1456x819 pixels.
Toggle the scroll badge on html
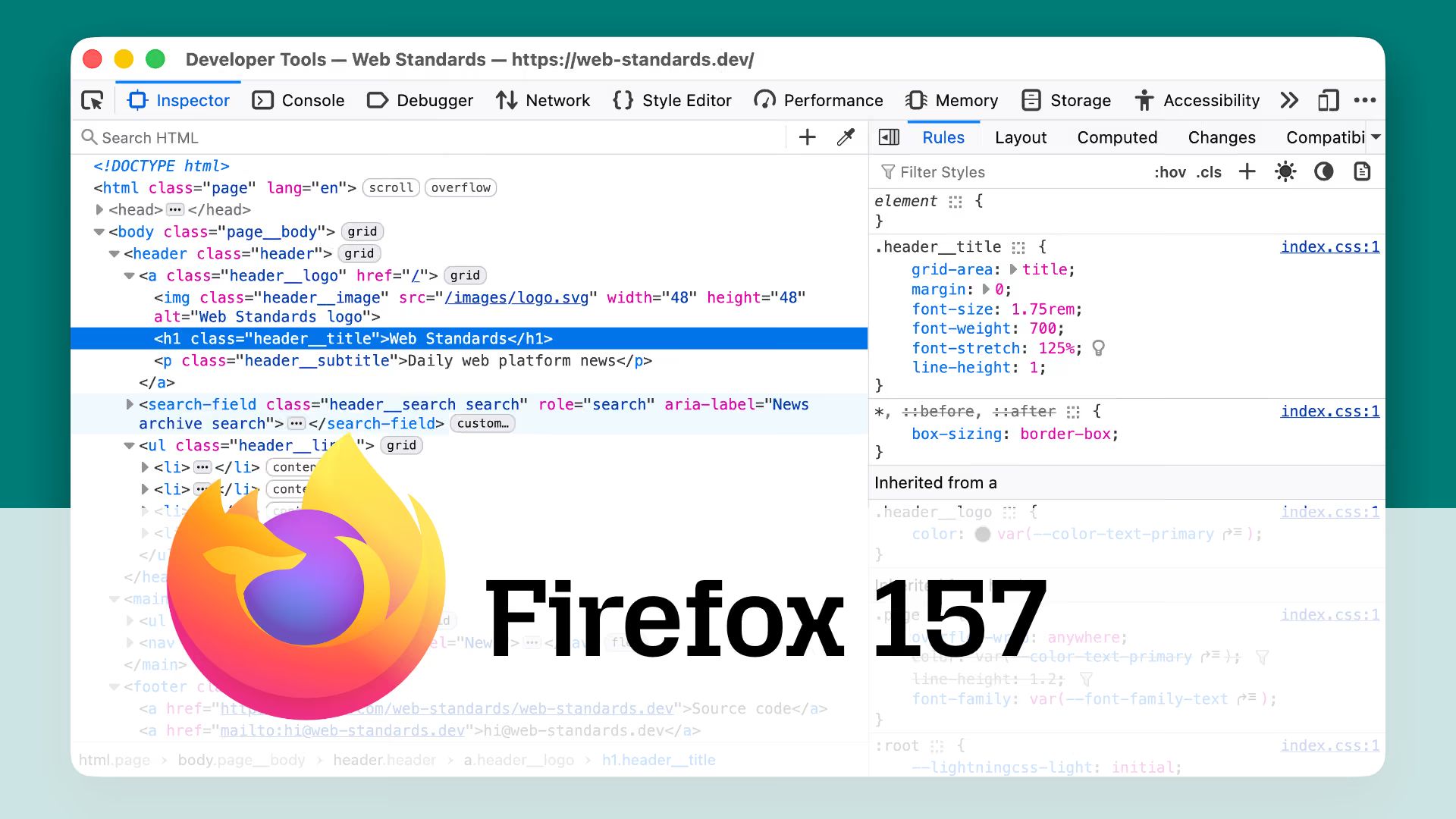tap(391, 187)
